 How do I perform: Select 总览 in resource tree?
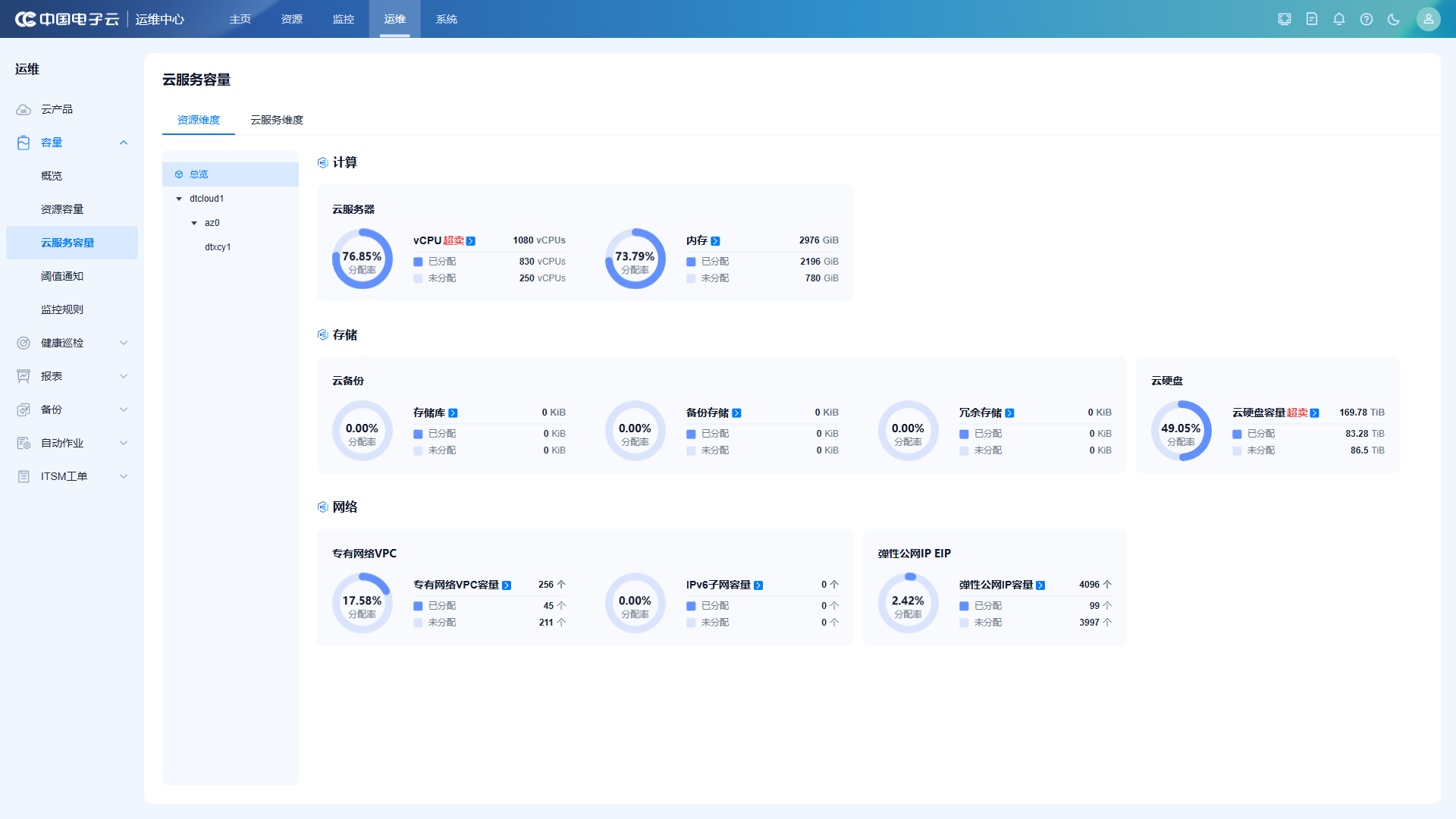(231, 174)
